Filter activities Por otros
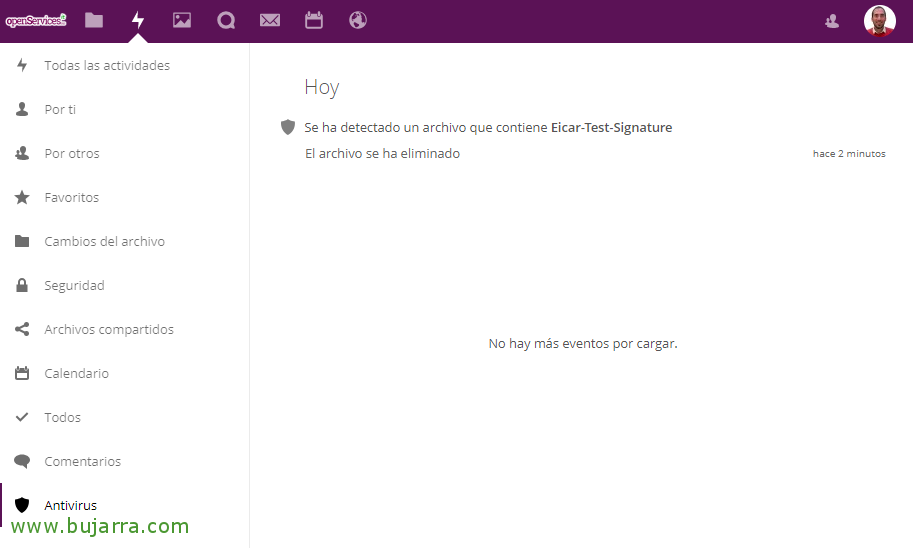This screenshot has height=548, width=913. [x=72, y=154]
